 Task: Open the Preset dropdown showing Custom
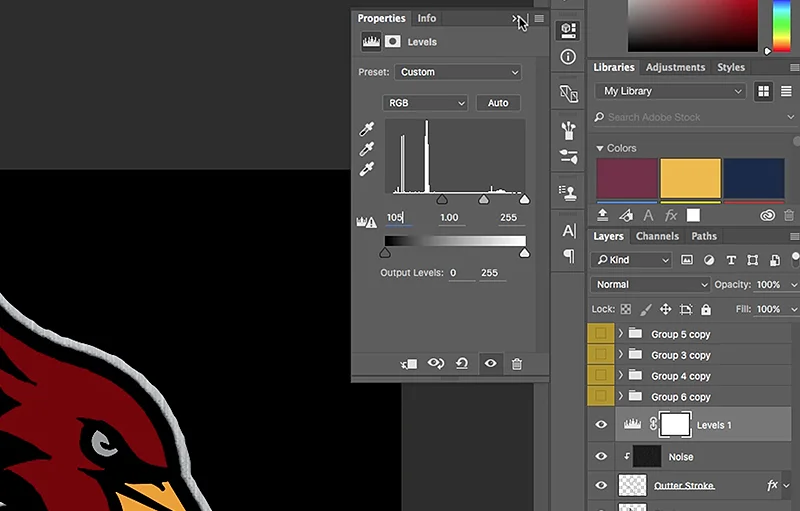pos(458,72)
